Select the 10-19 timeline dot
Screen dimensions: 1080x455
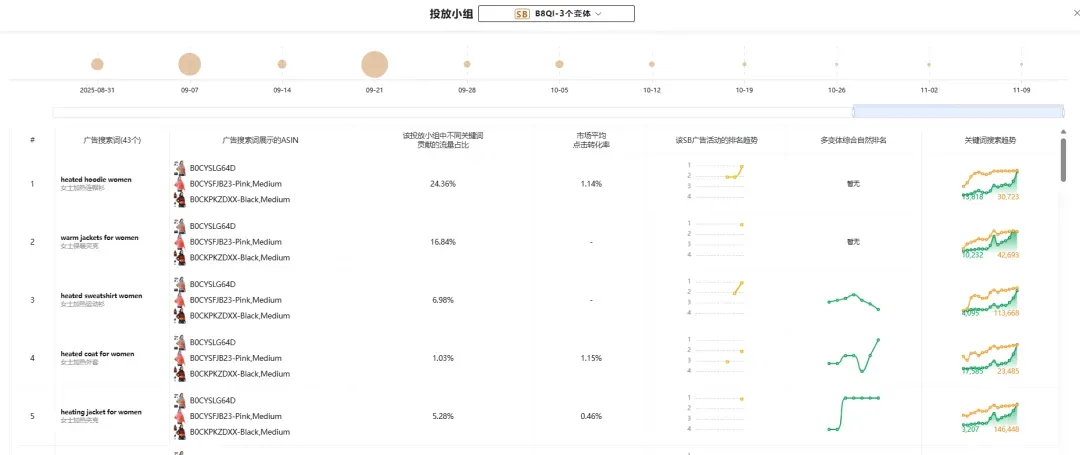[745, 64]
